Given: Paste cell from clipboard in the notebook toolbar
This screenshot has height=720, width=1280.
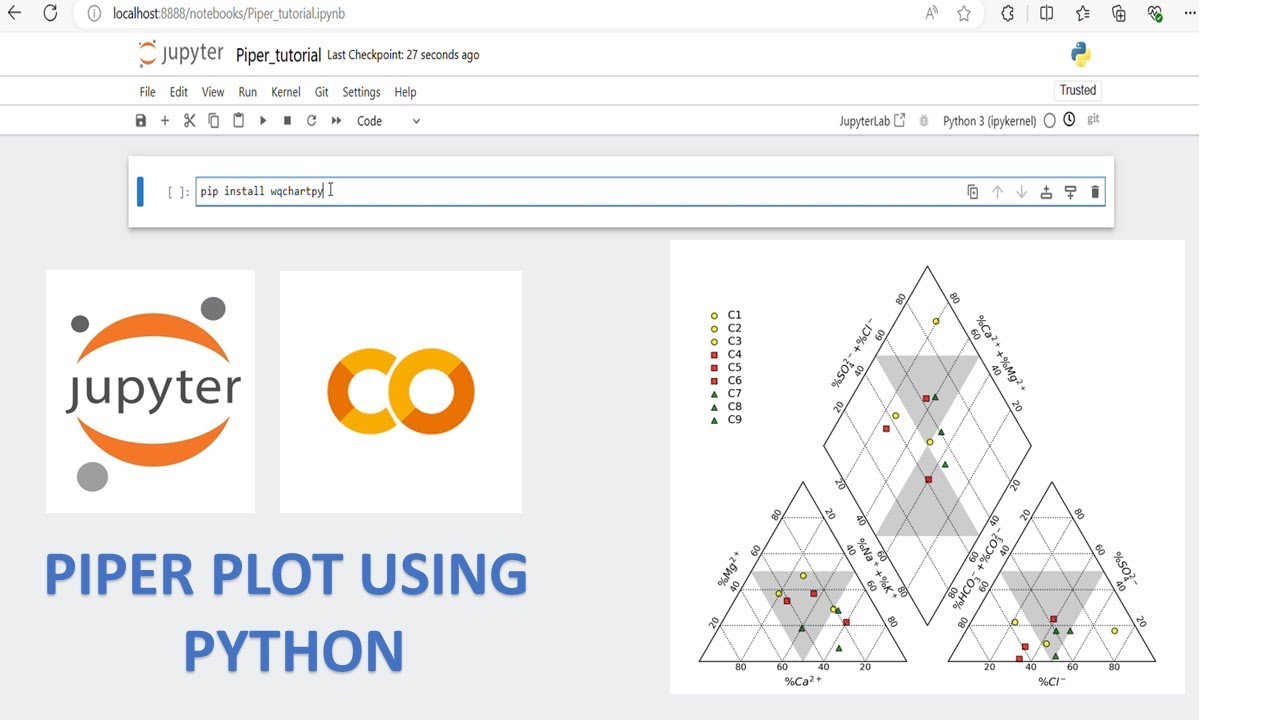Looking at the screenshot, I should pyautogui.click(x=238, y=121).
